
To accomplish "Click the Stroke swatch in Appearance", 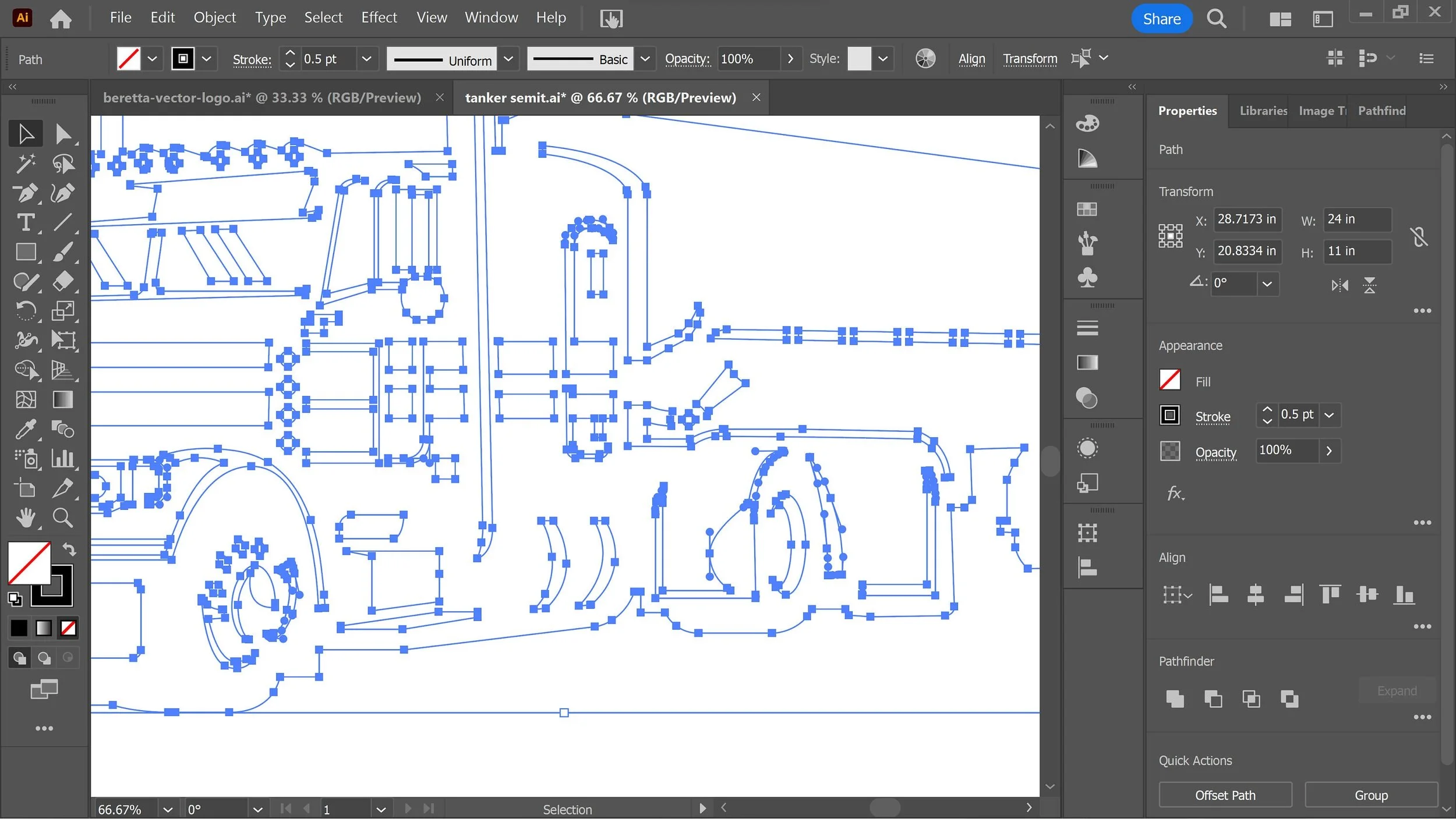I will [1169, 415].
